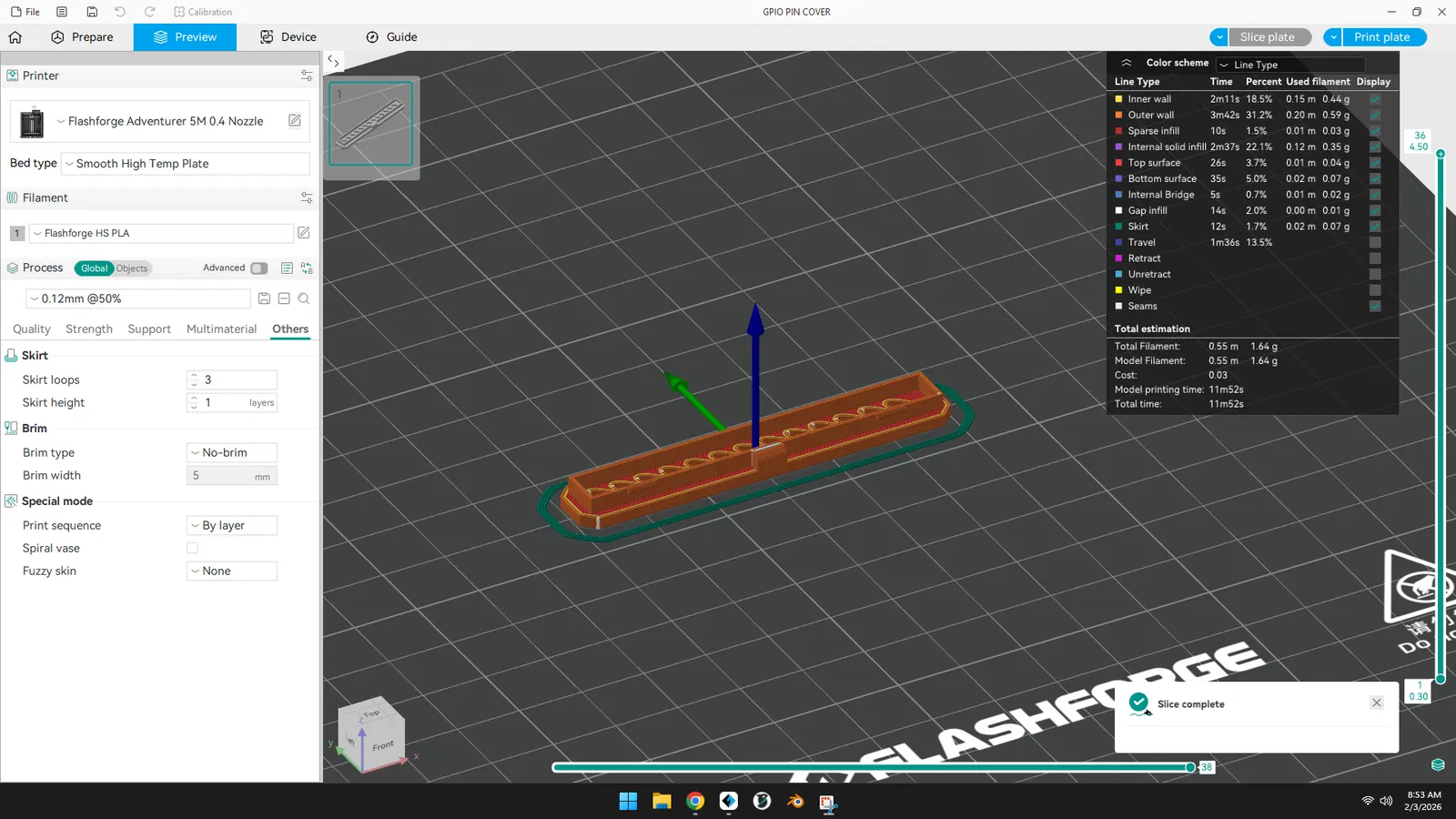
Task: Open the Brim type dropdown
Action: [x=232, y=453]
